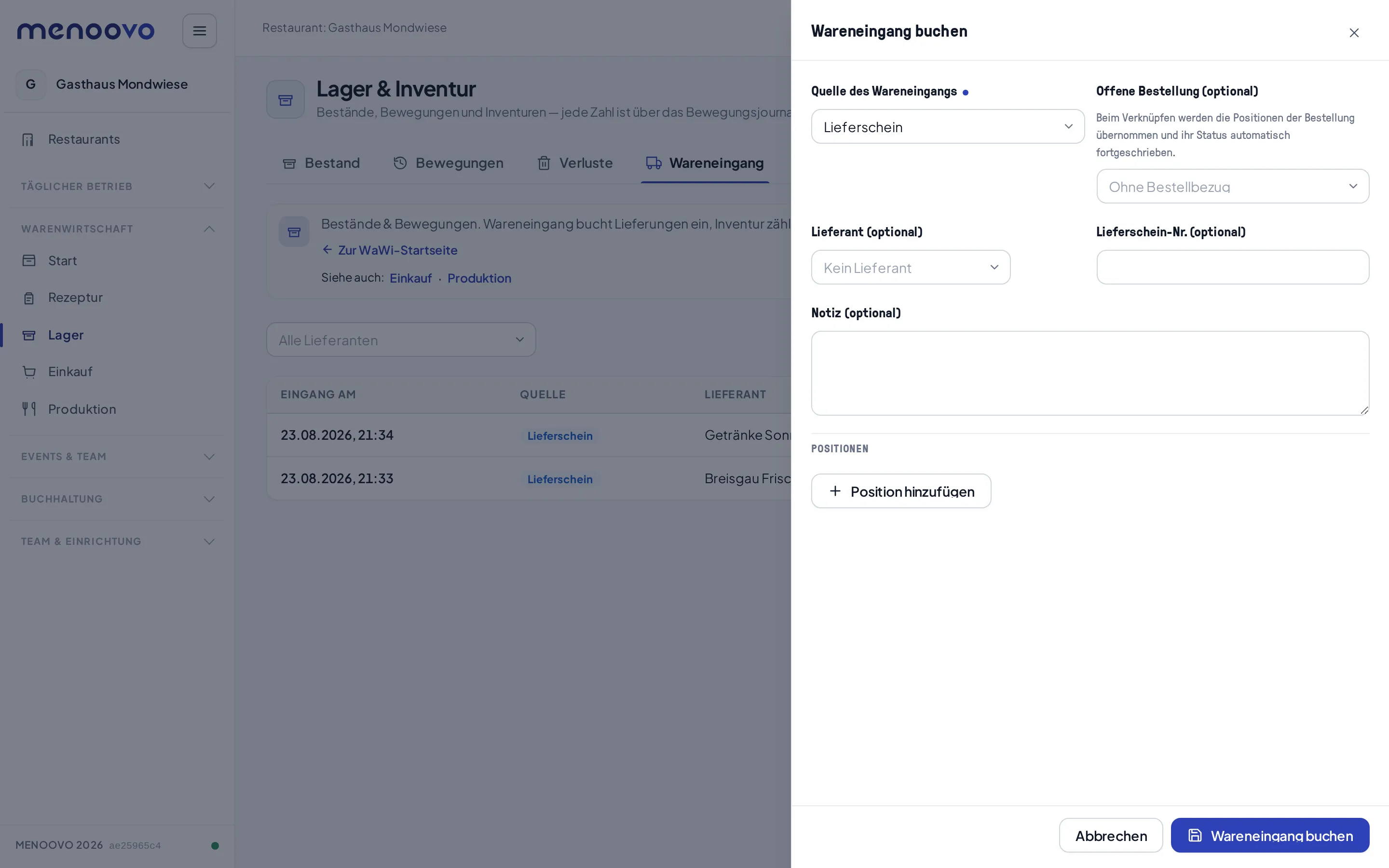Image resolution: width=1389 pixels, height=868 pixels.
Task: Click the Restaurants building icon in sidebar
Action: click(28, 139)
